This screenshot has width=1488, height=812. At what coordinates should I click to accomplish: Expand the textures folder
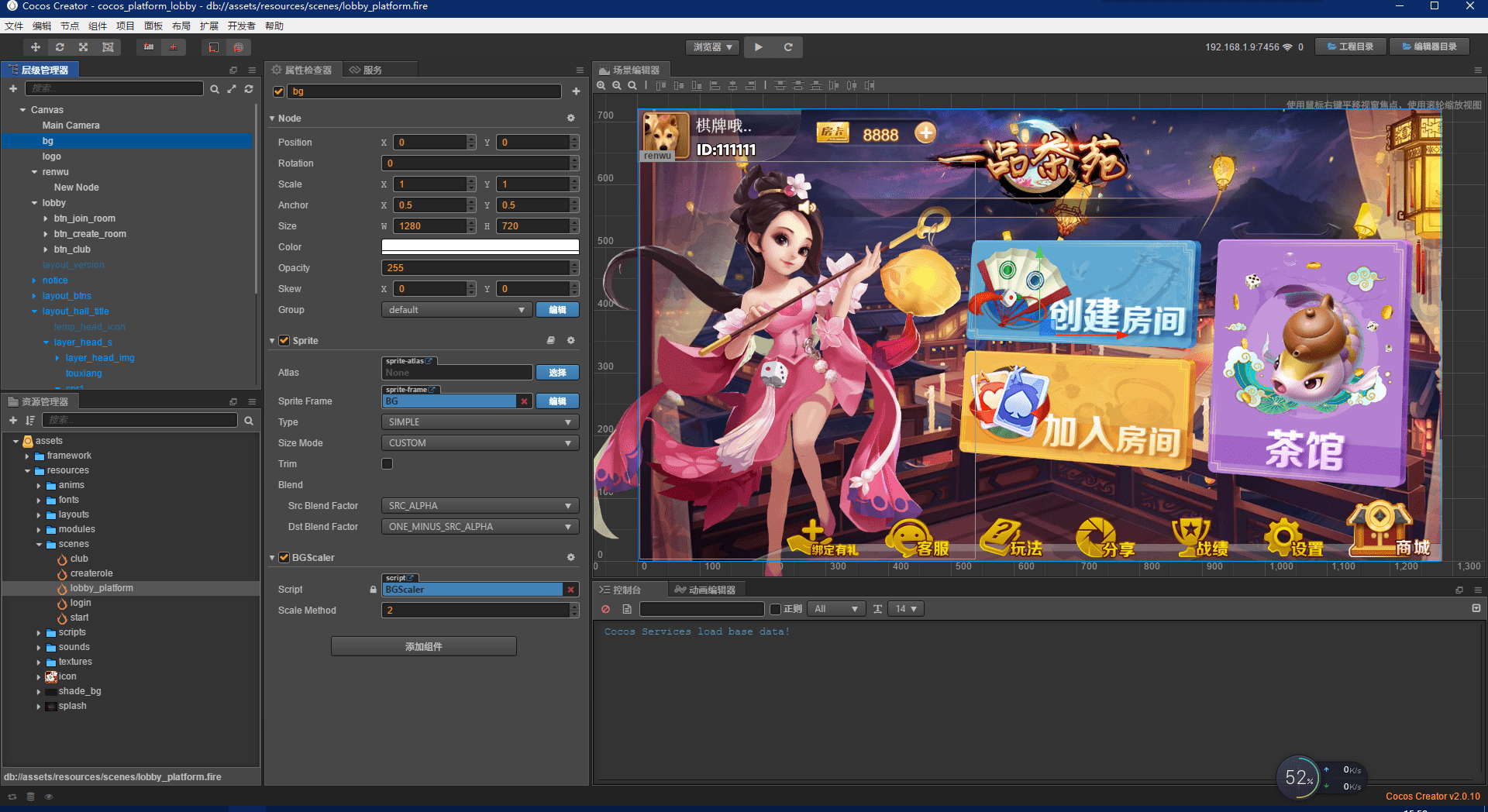point(39,662)
